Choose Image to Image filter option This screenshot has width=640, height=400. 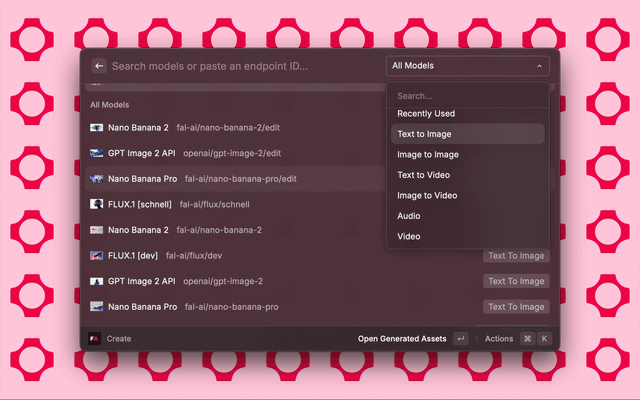(467, 154)
